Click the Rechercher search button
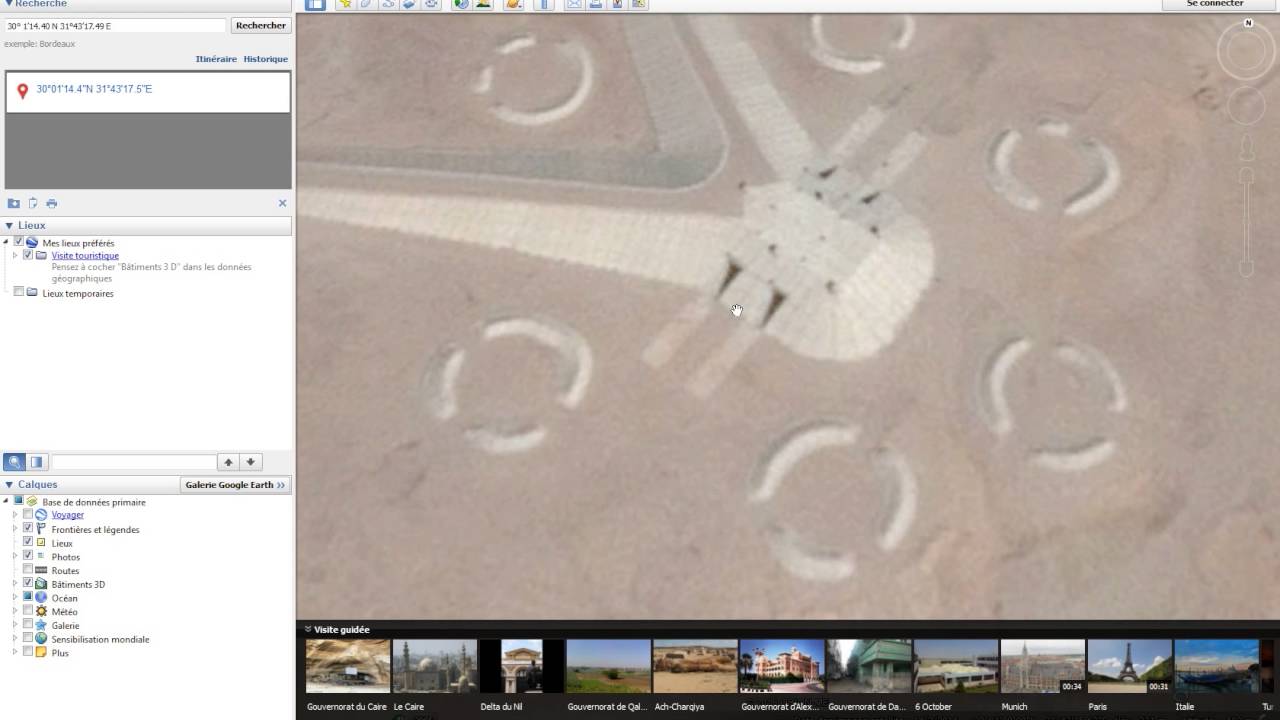Viewport: 1280px width, 720px height. (x=261, y=25)
